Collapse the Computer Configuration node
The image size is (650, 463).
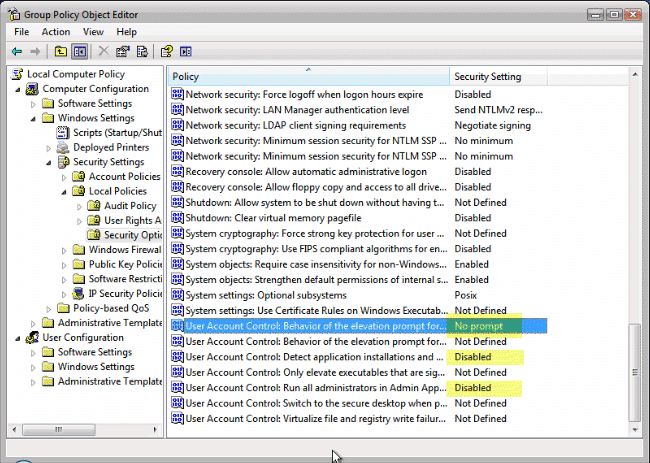tap(18, 90)
